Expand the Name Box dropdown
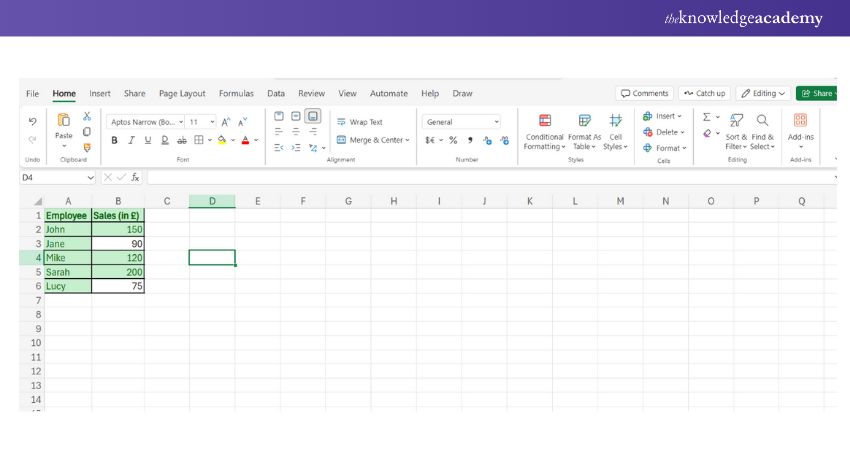 tap(90, 177)
